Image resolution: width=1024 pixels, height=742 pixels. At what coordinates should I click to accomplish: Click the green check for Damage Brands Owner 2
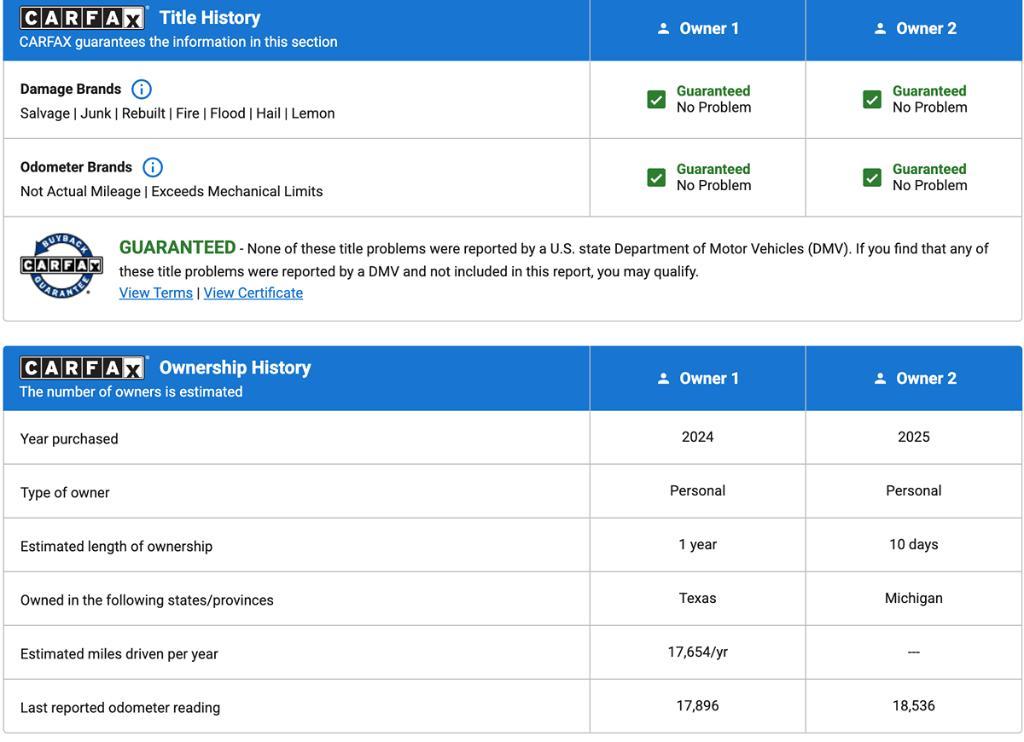click(872, 99)
